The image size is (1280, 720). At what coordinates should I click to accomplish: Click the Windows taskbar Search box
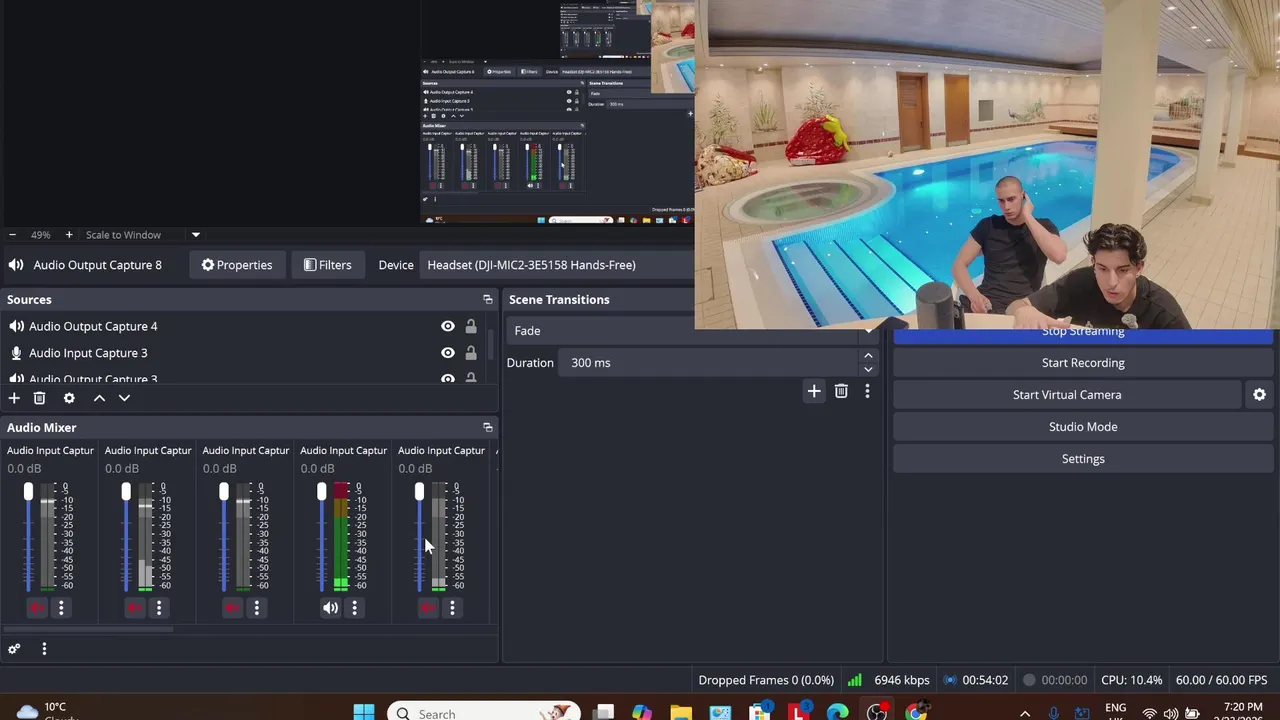(483, 713)
